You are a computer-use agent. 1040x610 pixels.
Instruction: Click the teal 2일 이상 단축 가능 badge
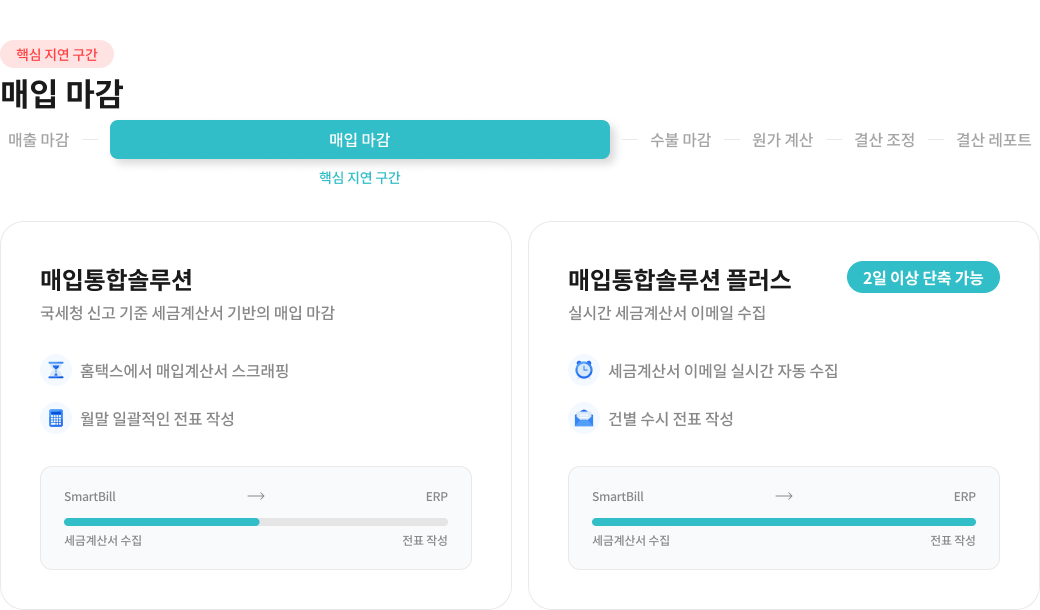(x=923, y=277)
